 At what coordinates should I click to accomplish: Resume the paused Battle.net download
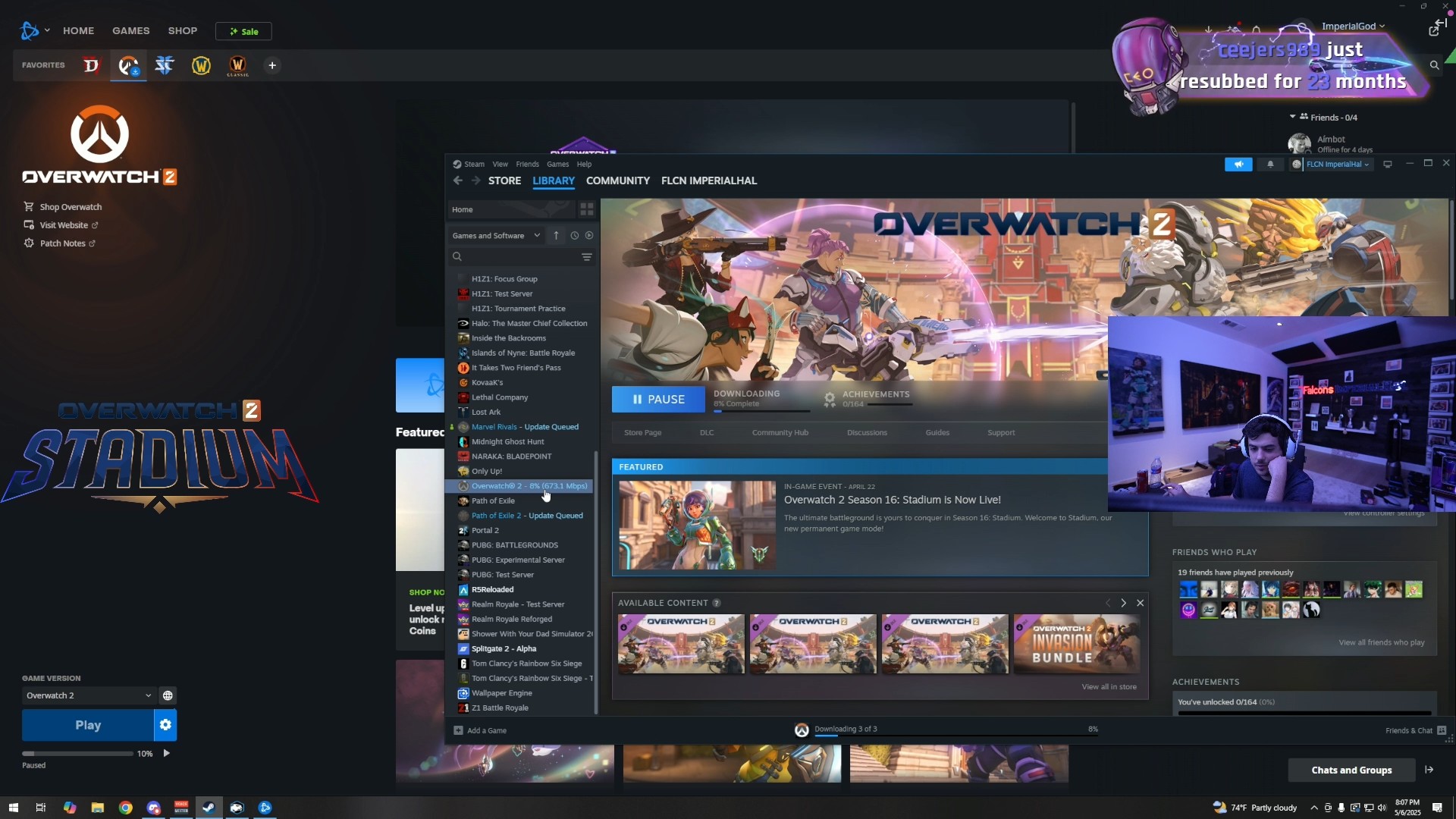click(167, 753)
